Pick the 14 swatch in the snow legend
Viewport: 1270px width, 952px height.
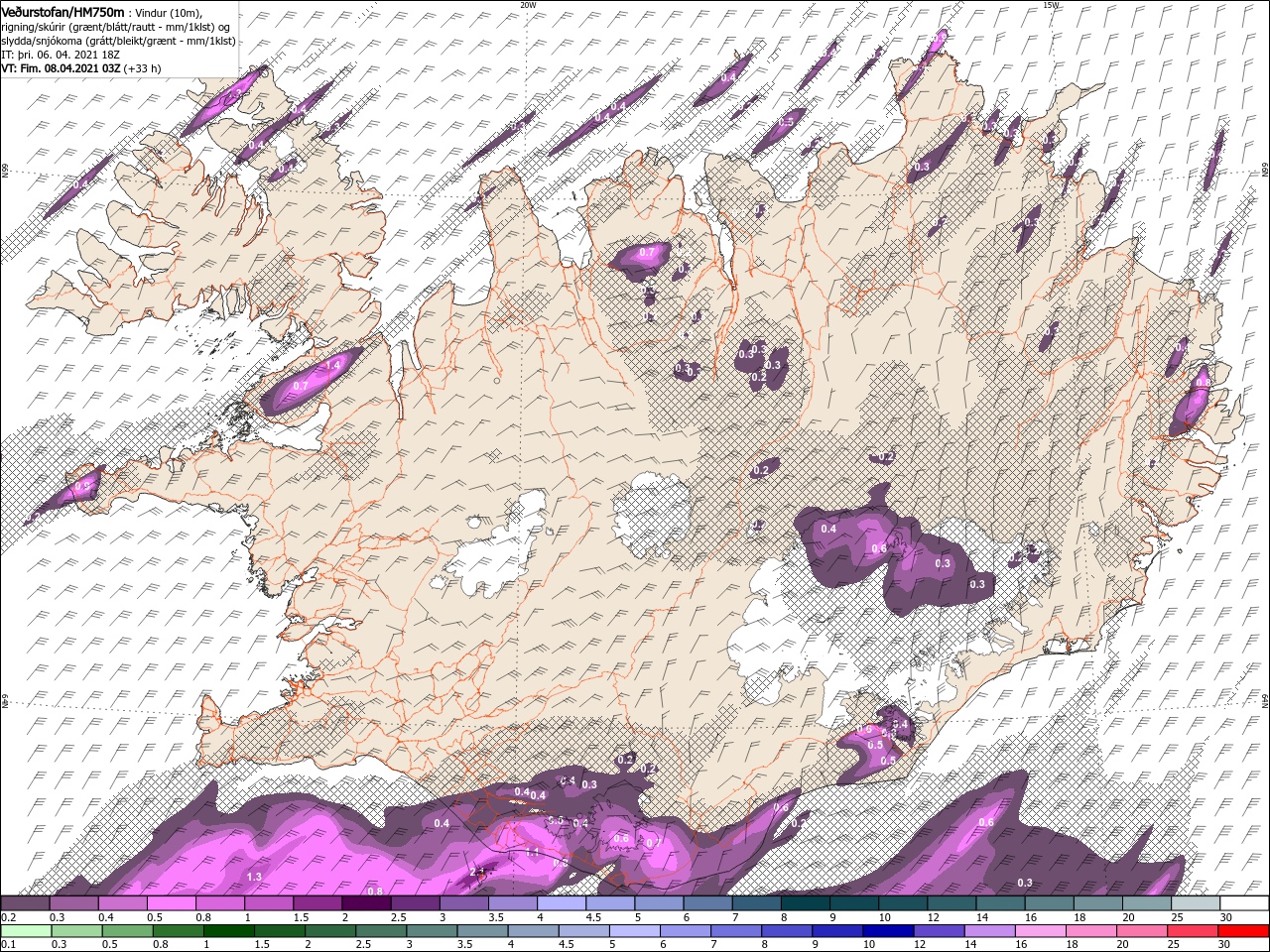[x=1002, y=903]
